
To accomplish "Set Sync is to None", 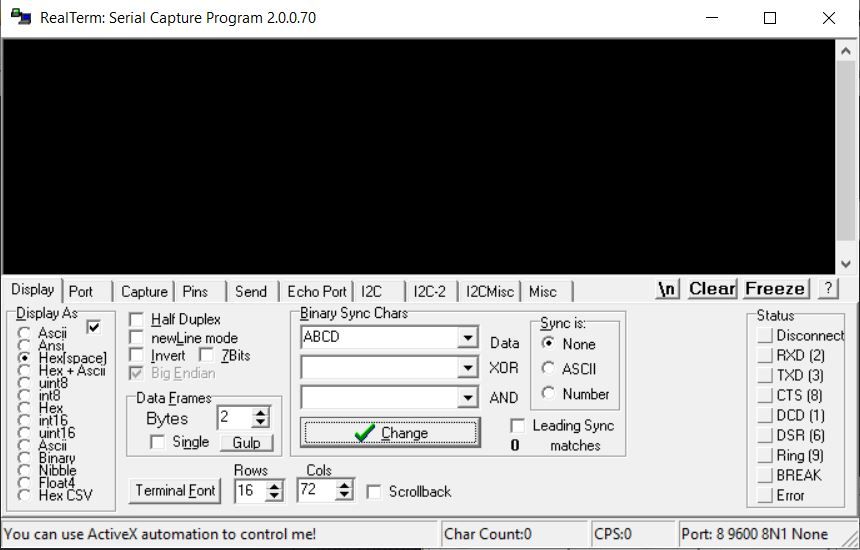I will coord(548,343).
